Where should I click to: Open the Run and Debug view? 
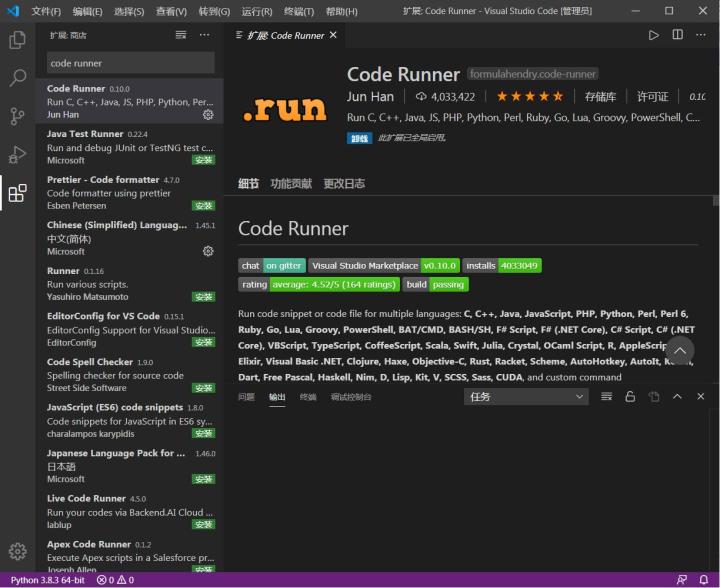(x=17, y=155)
